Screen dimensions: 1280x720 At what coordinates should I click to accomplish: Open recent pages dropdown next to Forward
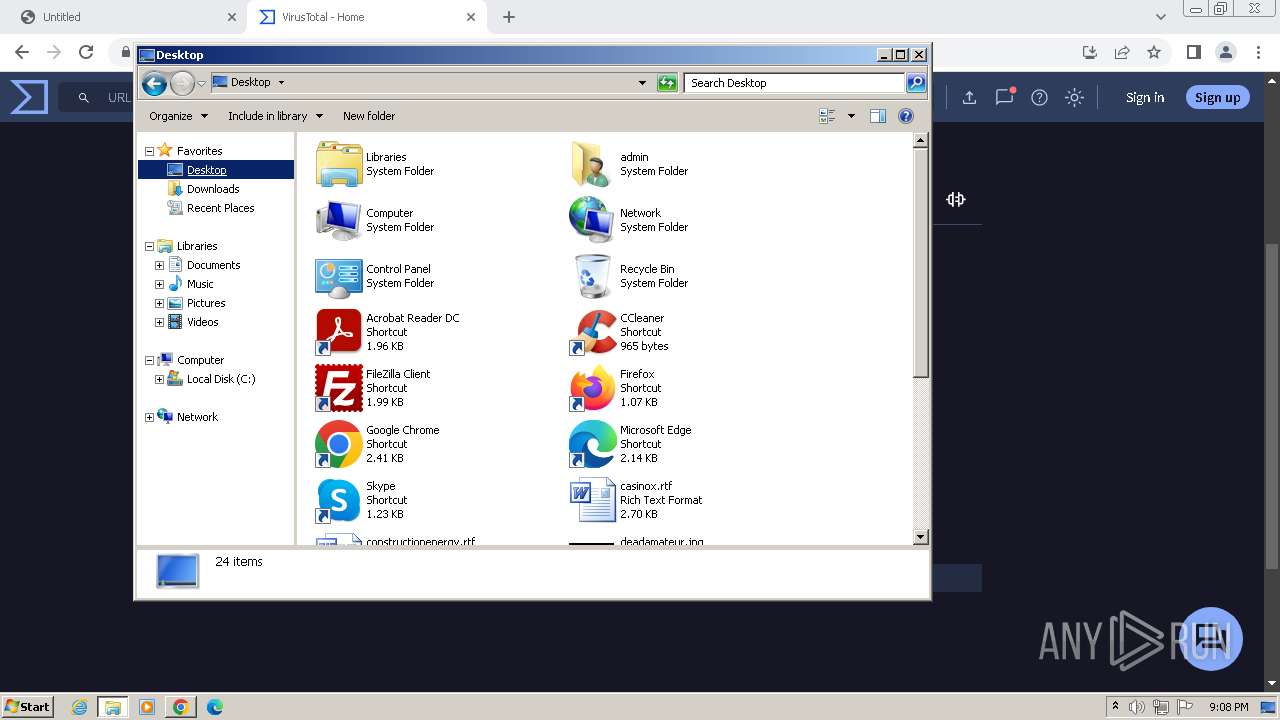[x=202, y=83]
